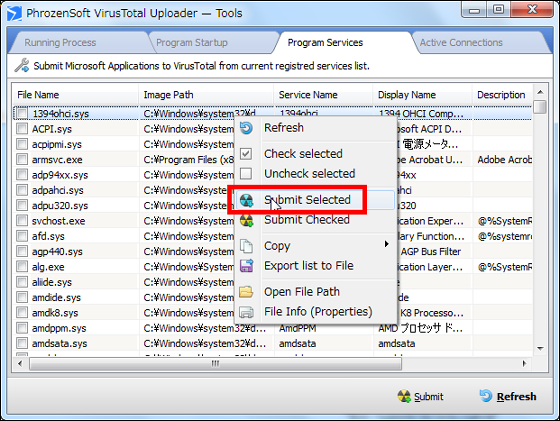This screenshot has width=560, height=421.
Task: Click the AmdPPM service name cell
Action: [298, 329]
